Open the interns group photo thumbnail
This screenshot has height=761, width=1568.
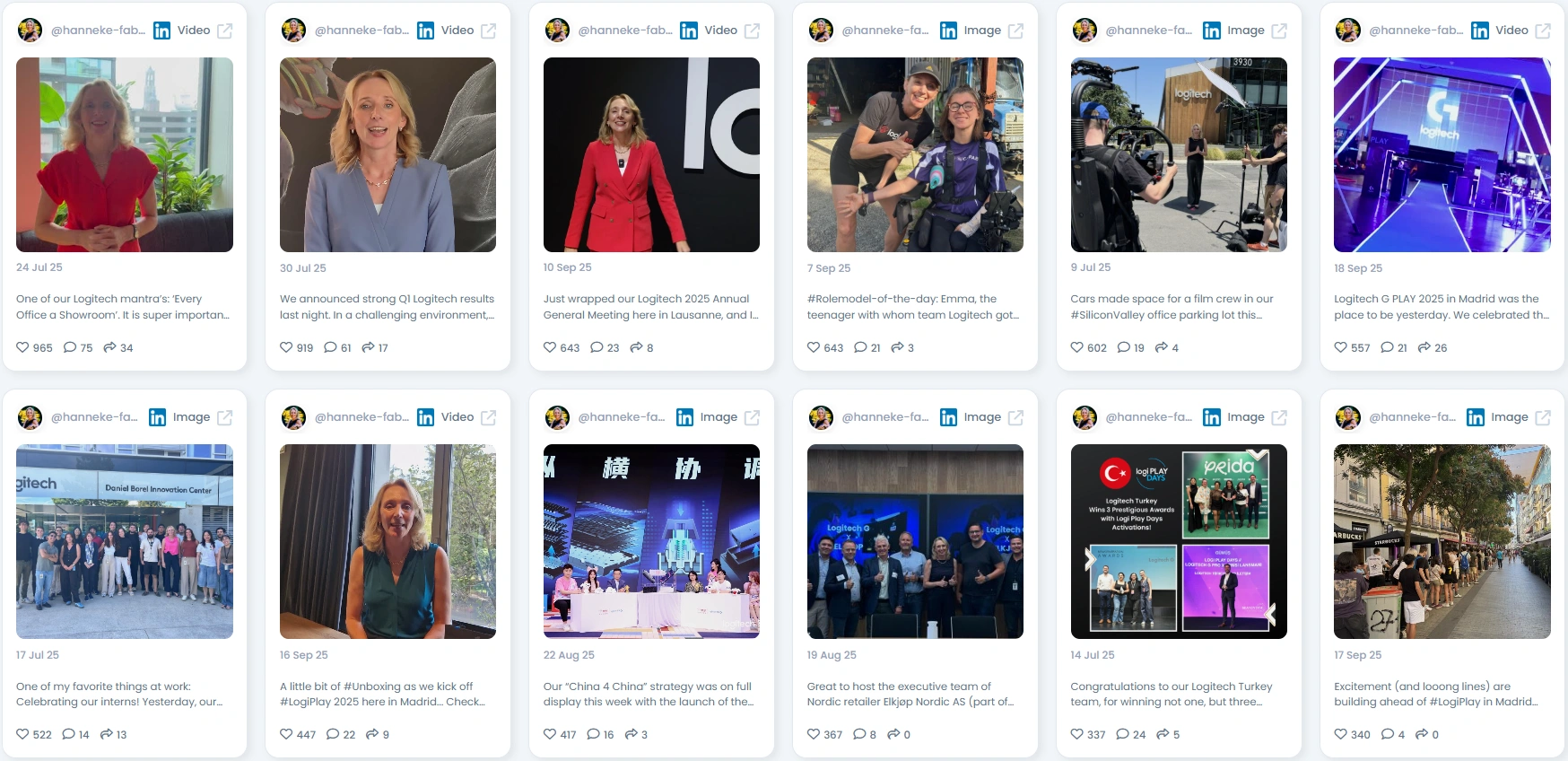point(125,541)
